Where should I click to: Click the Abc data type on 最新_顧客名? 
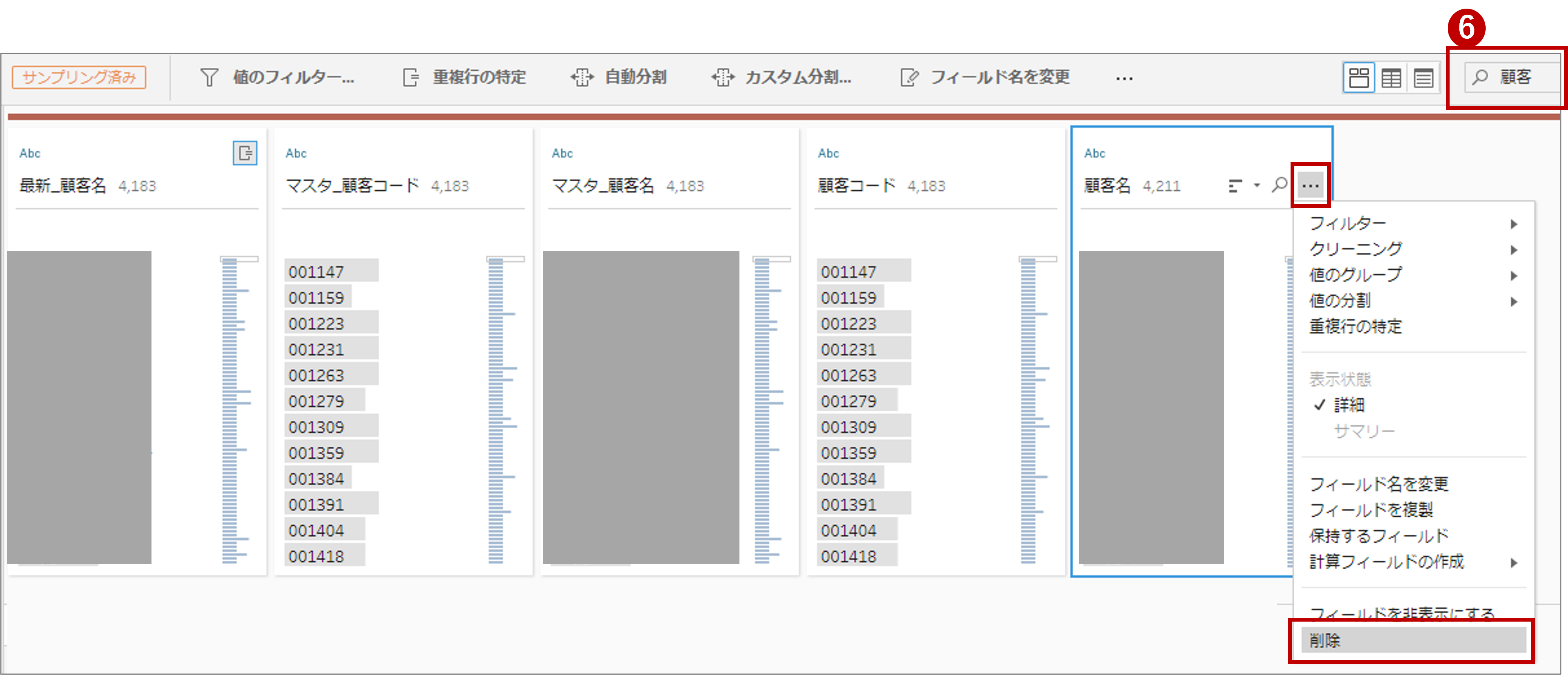(30, 153)
